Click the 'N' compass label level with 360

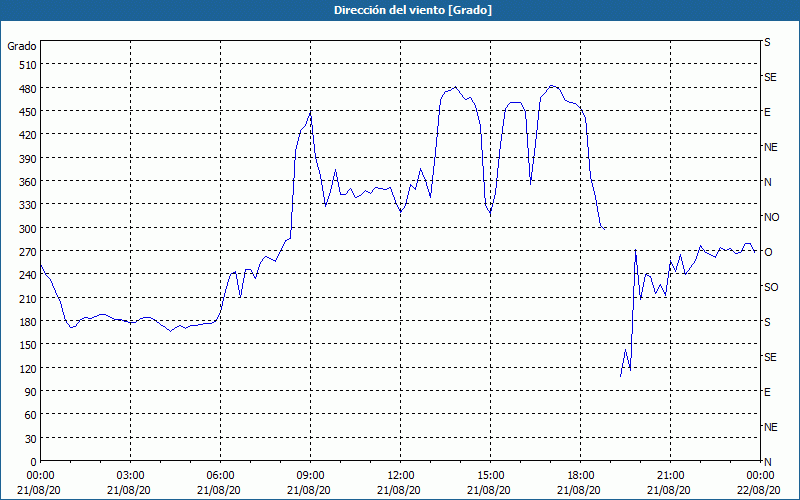click(x=768, y=182)
